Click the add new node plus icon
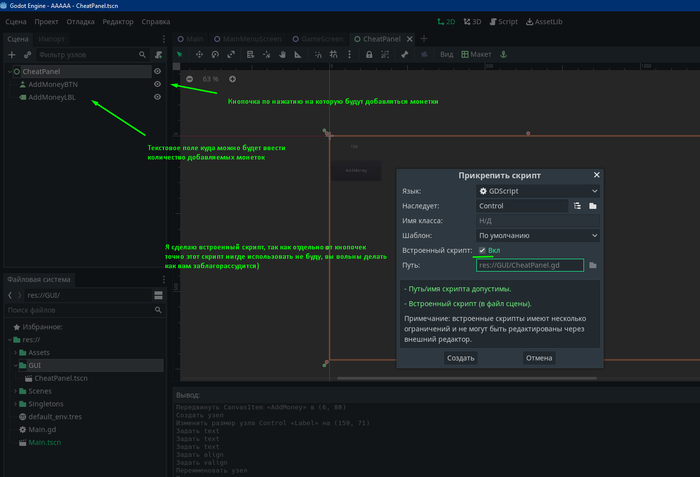The height and width of the screenshot is (477, 700). [x=12, y=54]
